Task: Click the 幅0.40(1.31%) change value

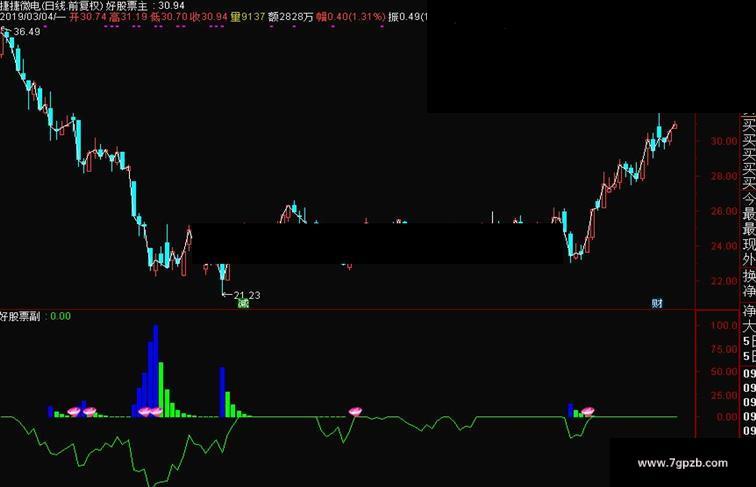Action: pyautogui.click(x=351, y=17)
